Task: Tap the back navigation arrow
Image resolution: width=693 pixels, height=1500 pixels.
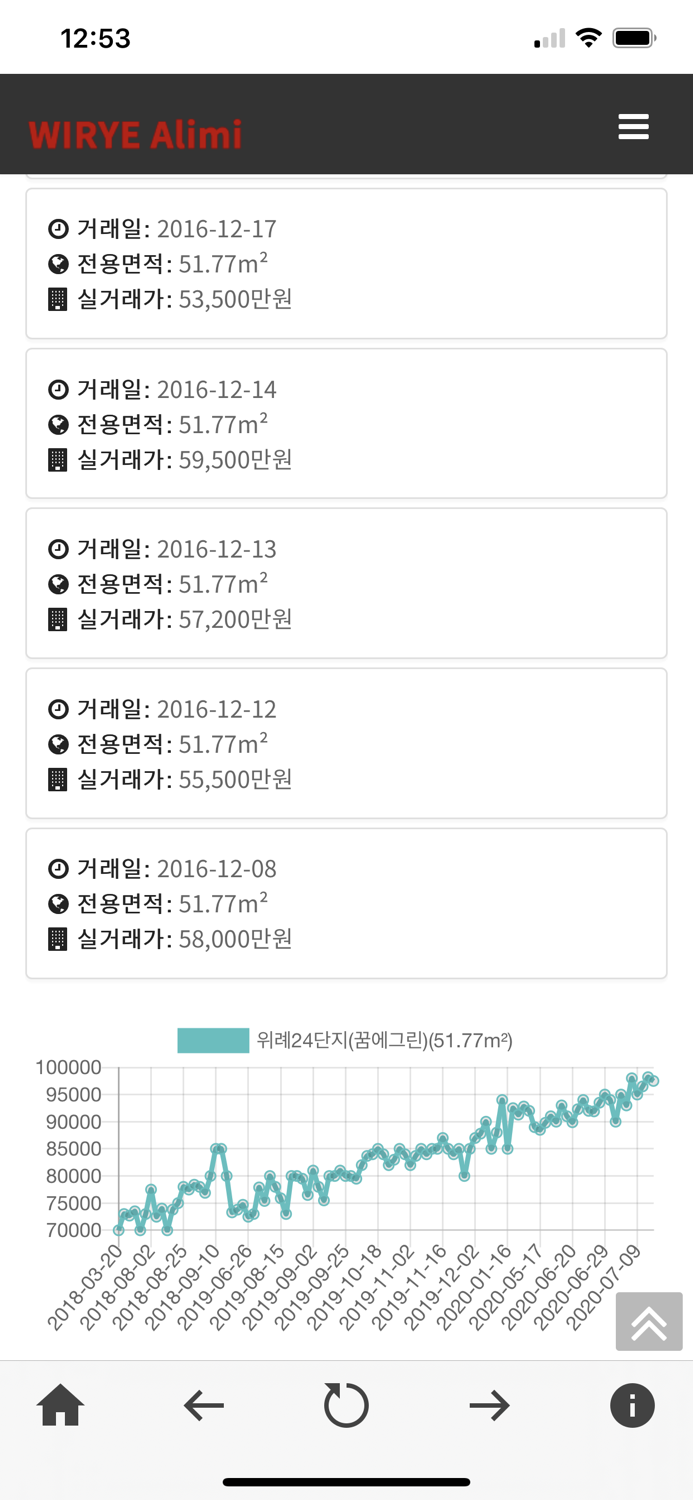Action: [203, 1405]
